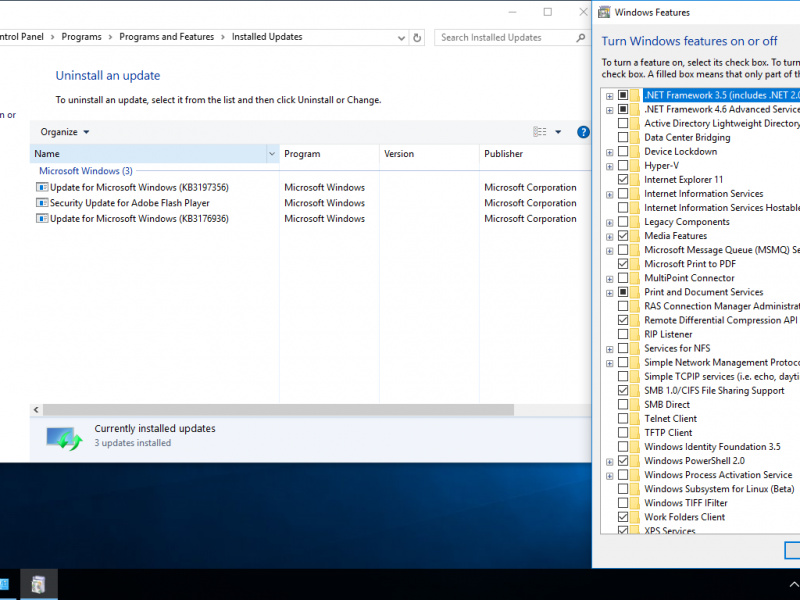Expand the Legacy Components node

coord(610,222)
